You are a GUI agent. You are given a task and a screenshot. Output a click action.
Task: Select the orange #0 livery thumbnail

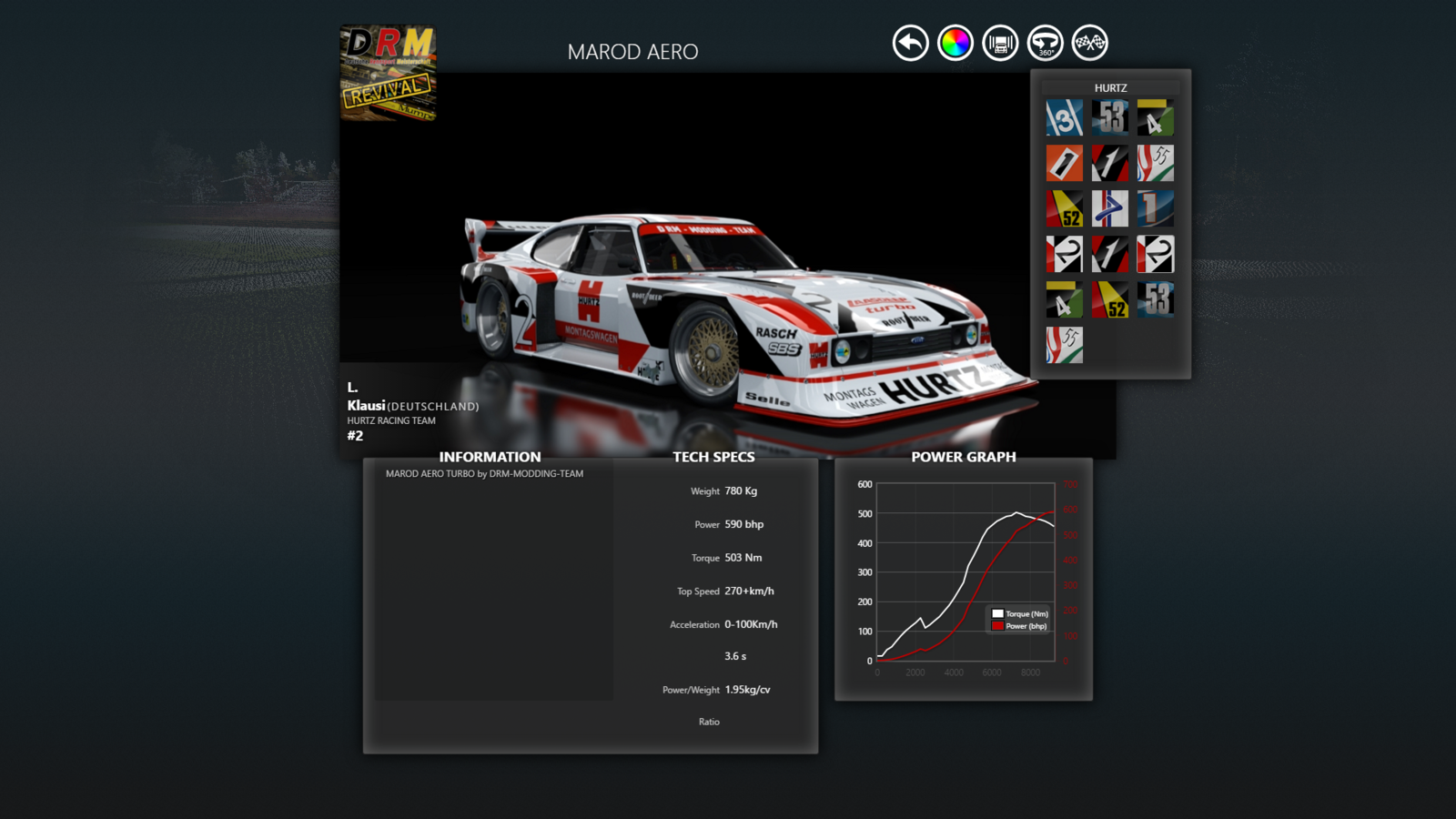(x=1065, y=164)
